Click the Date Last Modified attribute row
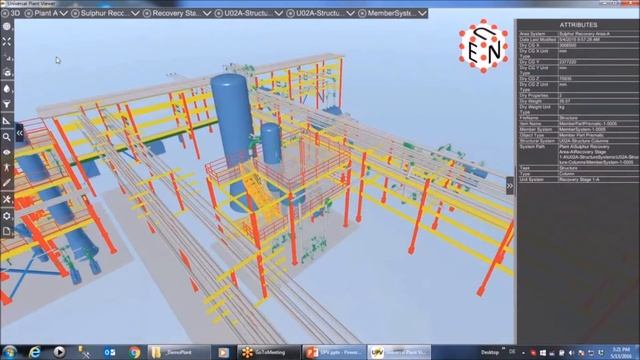This screenshot has height=360, width=640. [x=578, y=40]
